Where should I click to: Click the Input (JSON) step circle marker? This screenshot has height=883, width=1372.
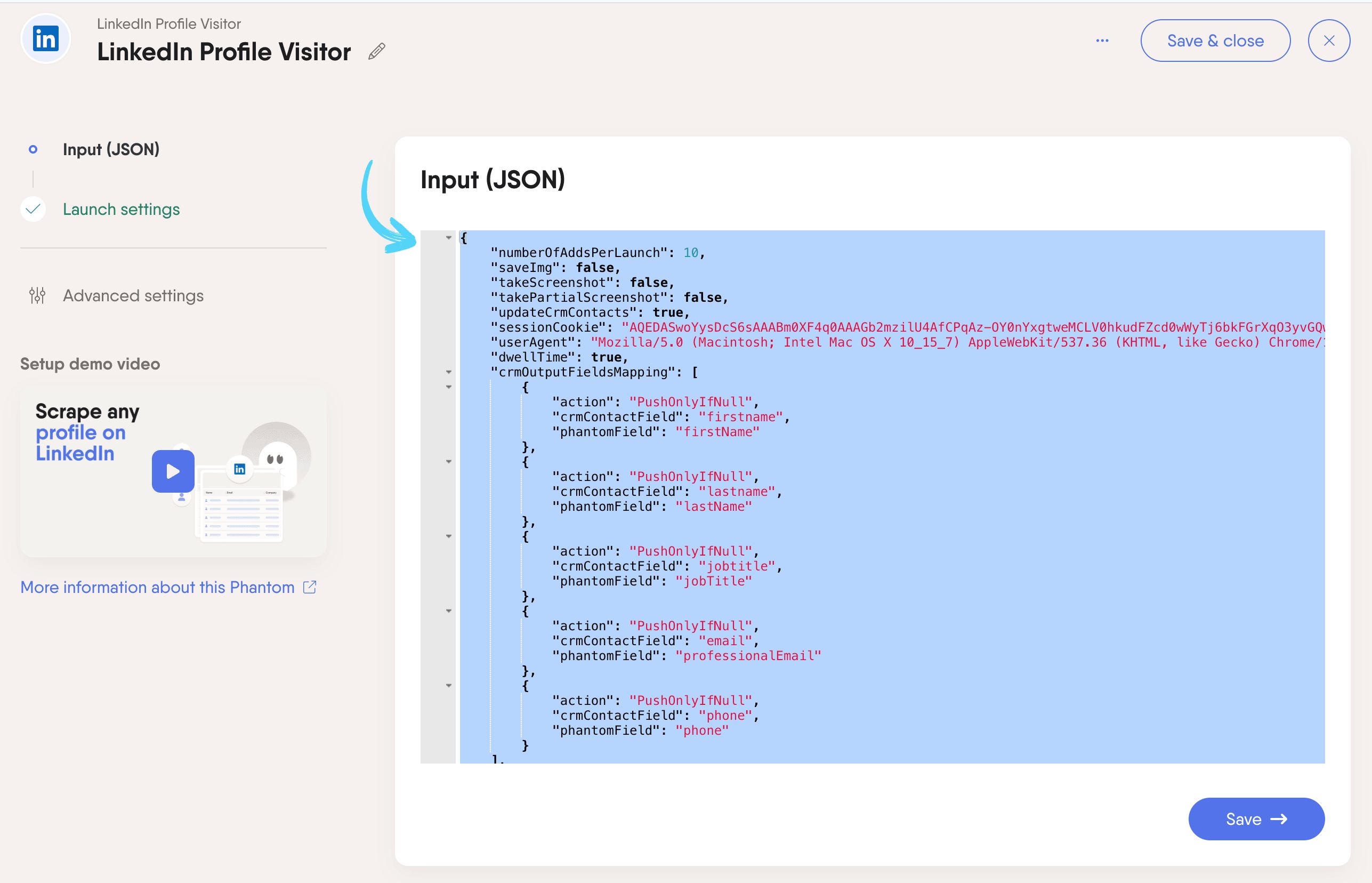coord(33,150)
